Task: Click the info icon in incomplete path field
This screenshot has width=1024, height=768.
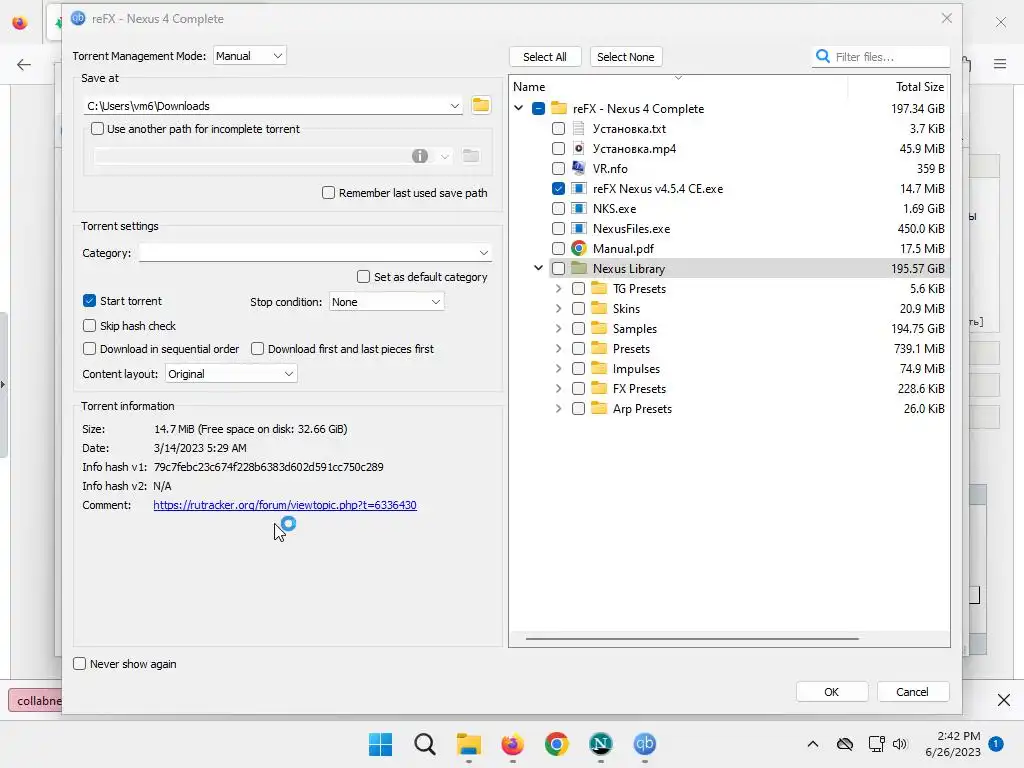Action: click(420, 155)
